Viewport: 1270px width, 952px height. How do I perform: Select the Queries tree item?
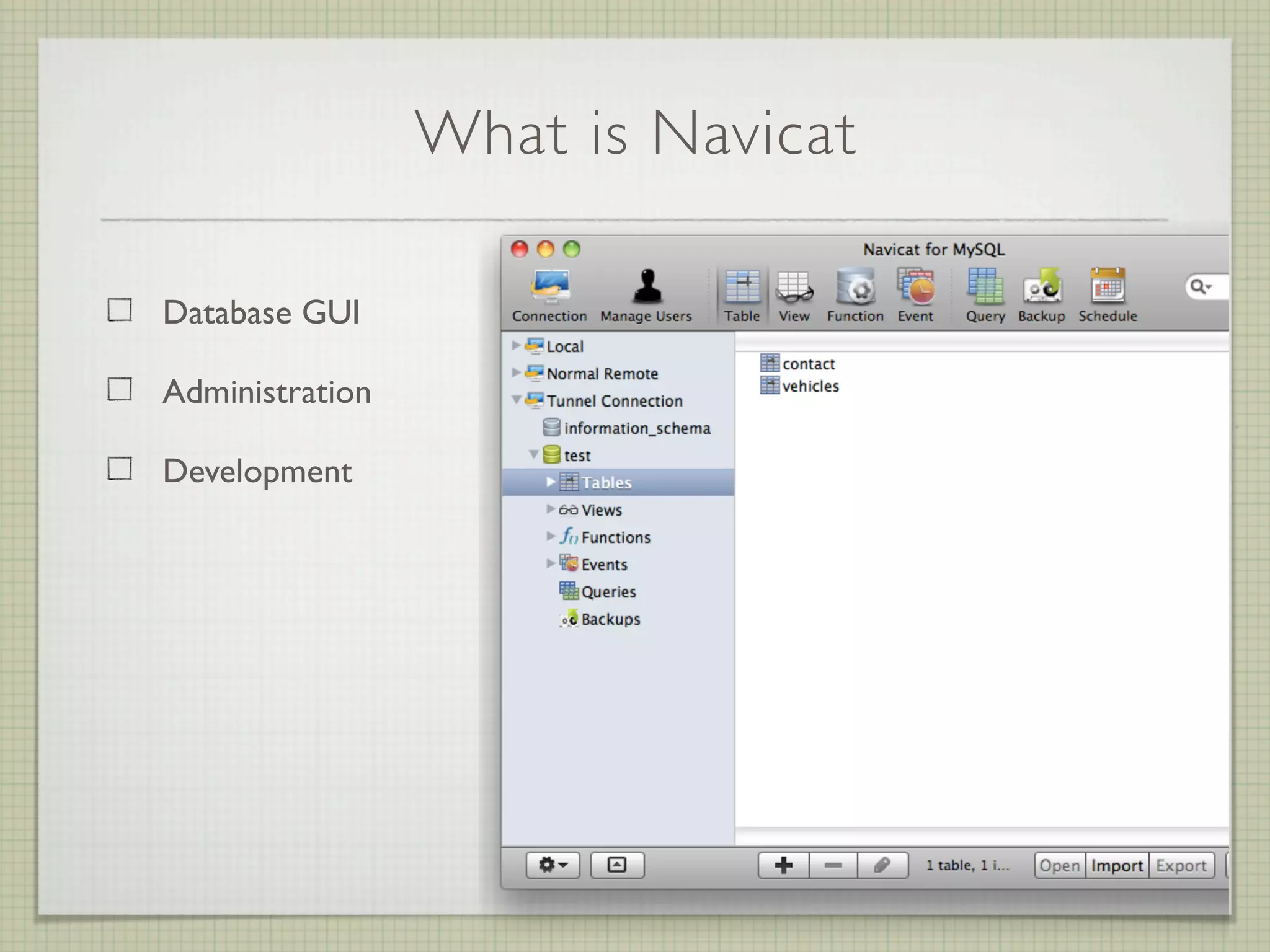(x=597, y=591)
